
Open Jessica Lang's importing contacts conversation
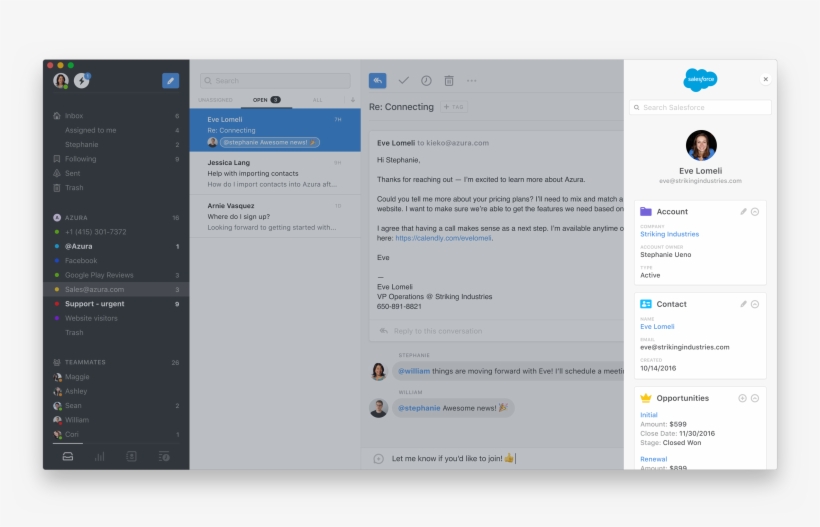coord(275,173)
